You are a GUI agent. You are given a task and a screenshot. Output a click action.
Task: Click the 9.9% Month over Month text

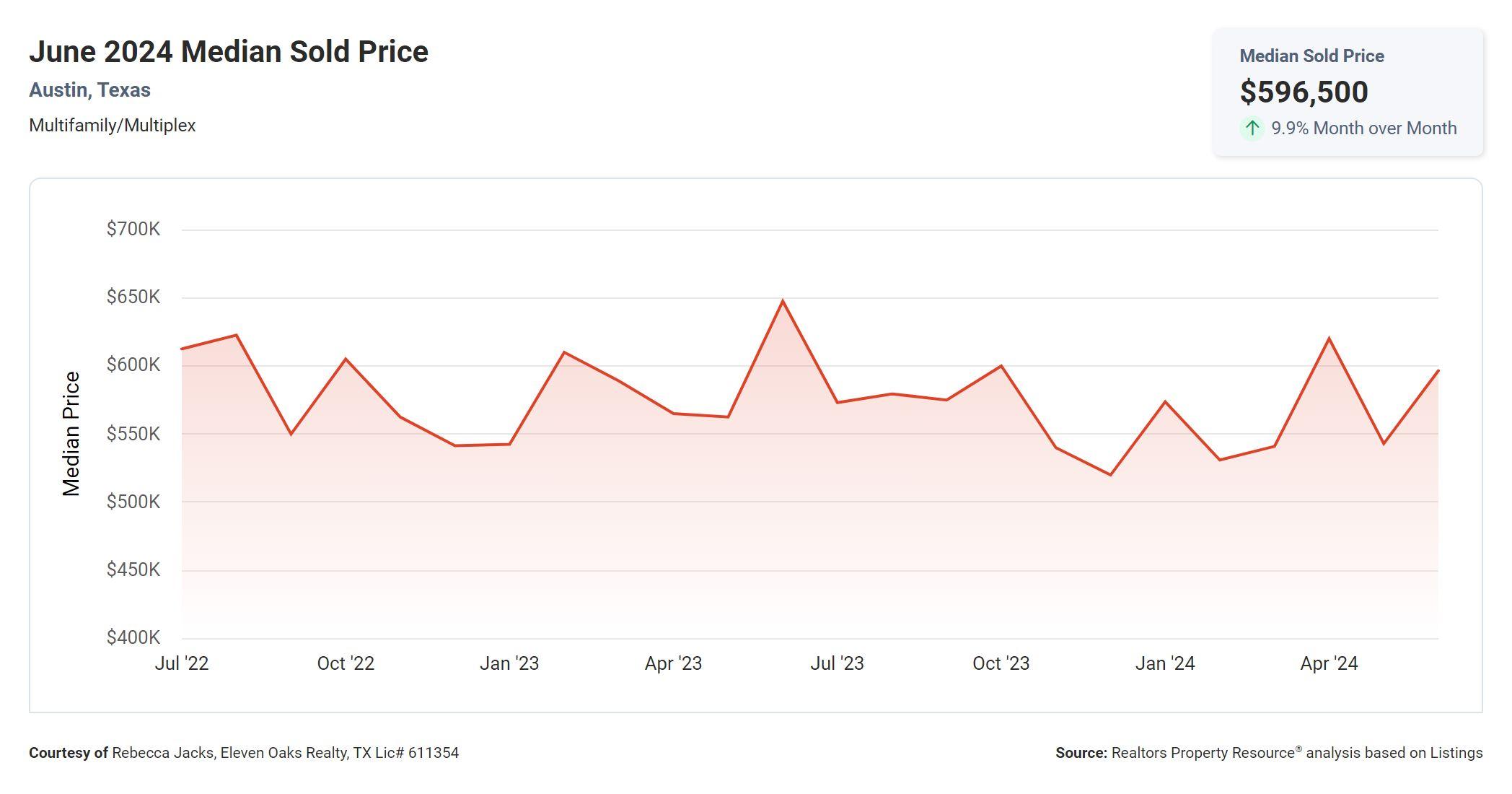pyautogui.click(x=1363, y=128)
